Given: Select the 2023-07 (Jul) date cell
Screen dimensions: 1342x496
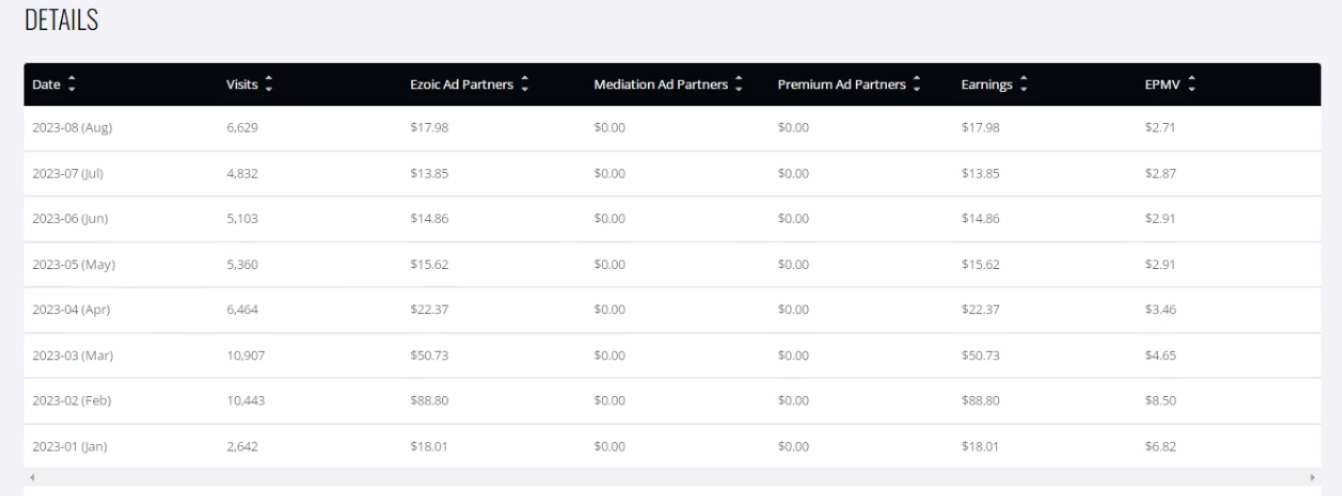Looking at the screenshot, I should [x=68, y=173].
